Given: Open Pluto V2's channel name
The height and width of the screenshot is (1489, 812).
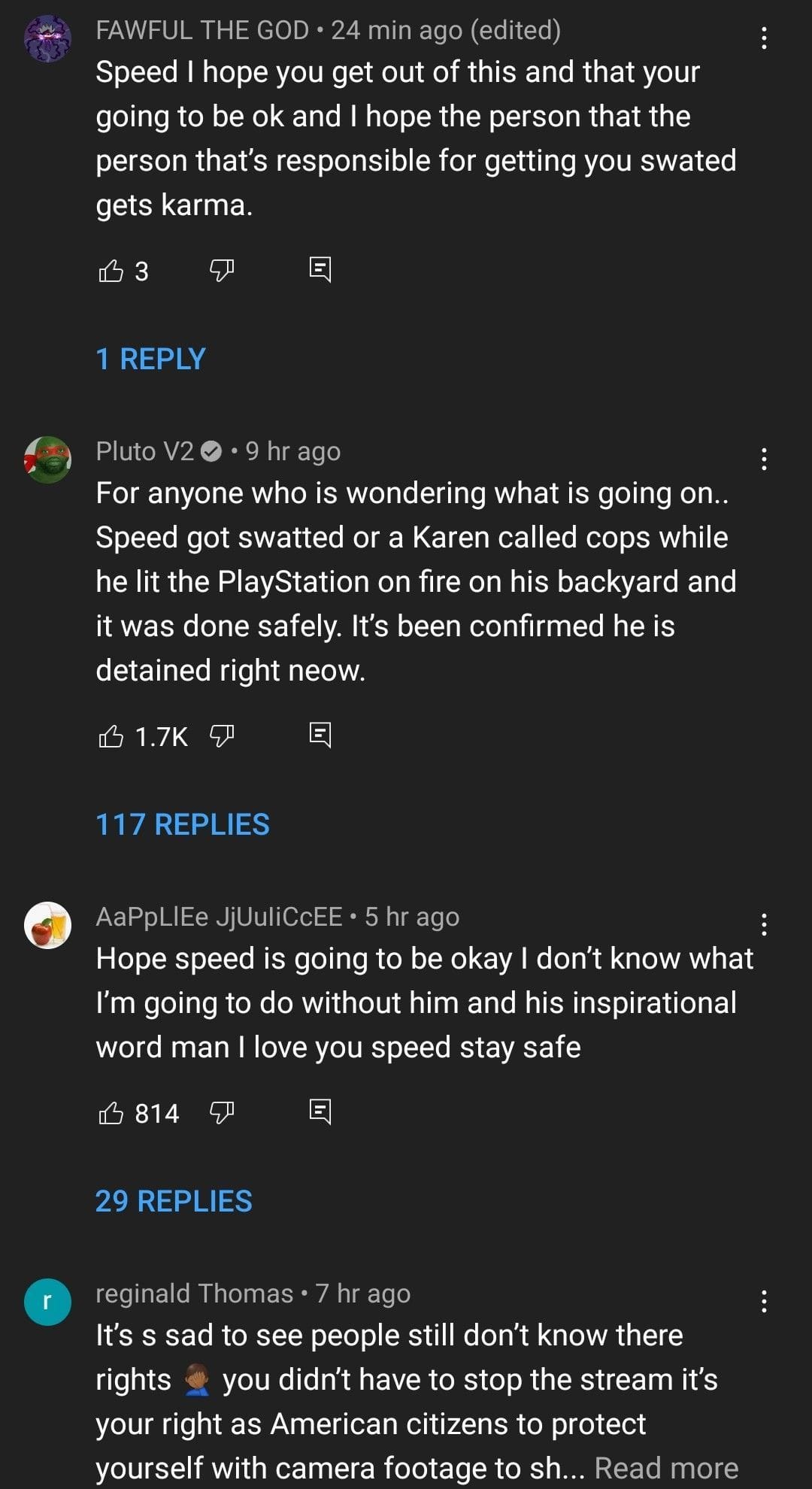Looking at the screenshot, I should (147, 451).
